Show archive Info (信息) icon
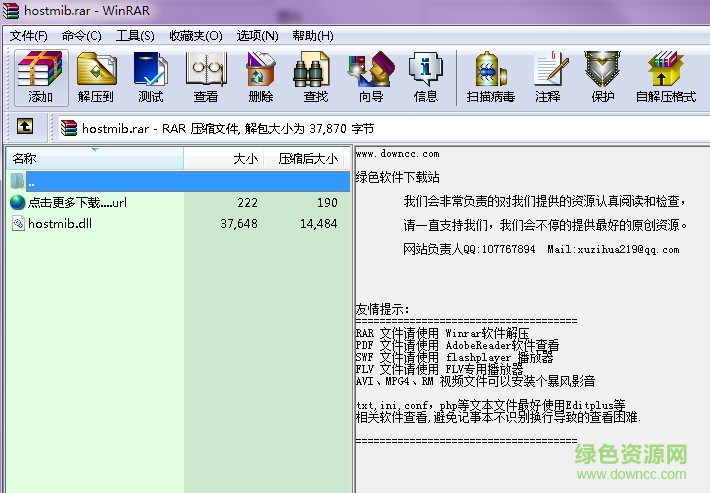710x493 pixels. click(426, 77)
